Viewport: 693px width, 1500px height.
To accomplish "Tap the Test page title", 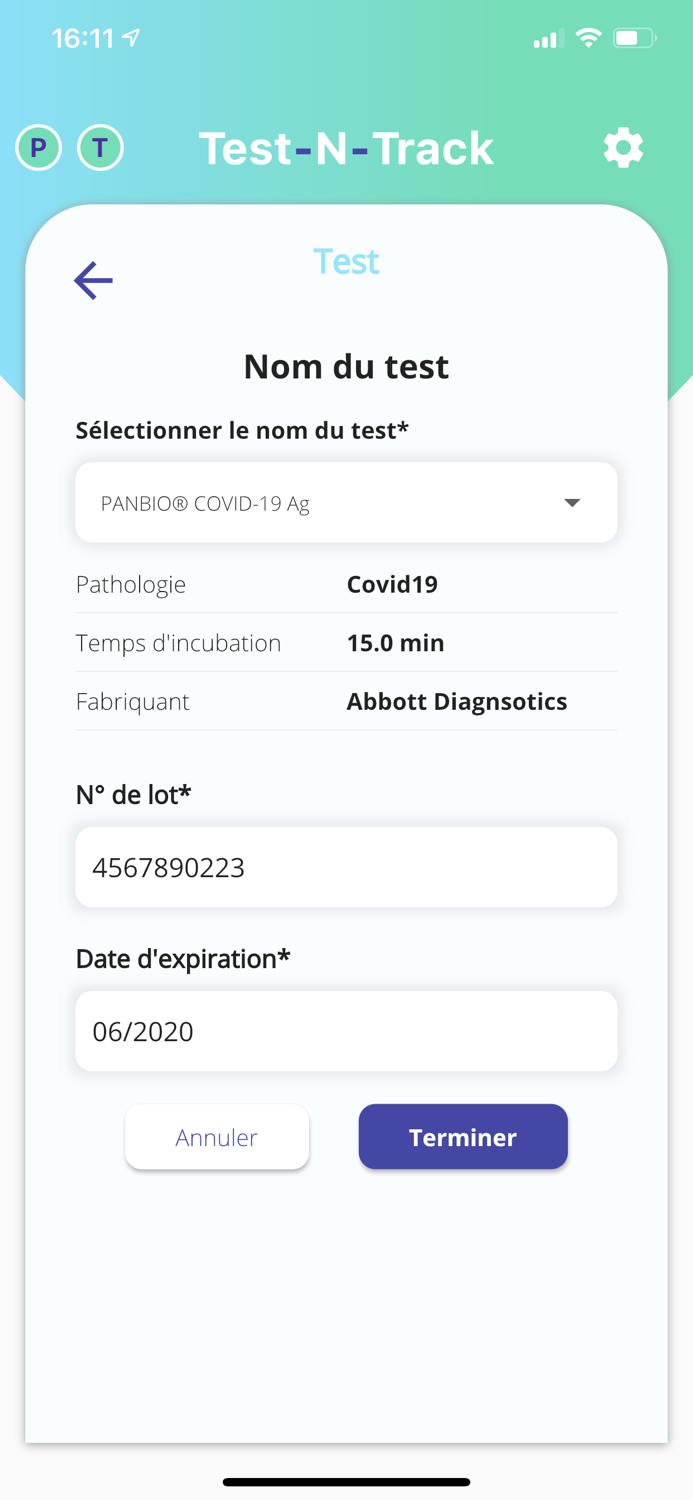I will click(x=346, y=261).
